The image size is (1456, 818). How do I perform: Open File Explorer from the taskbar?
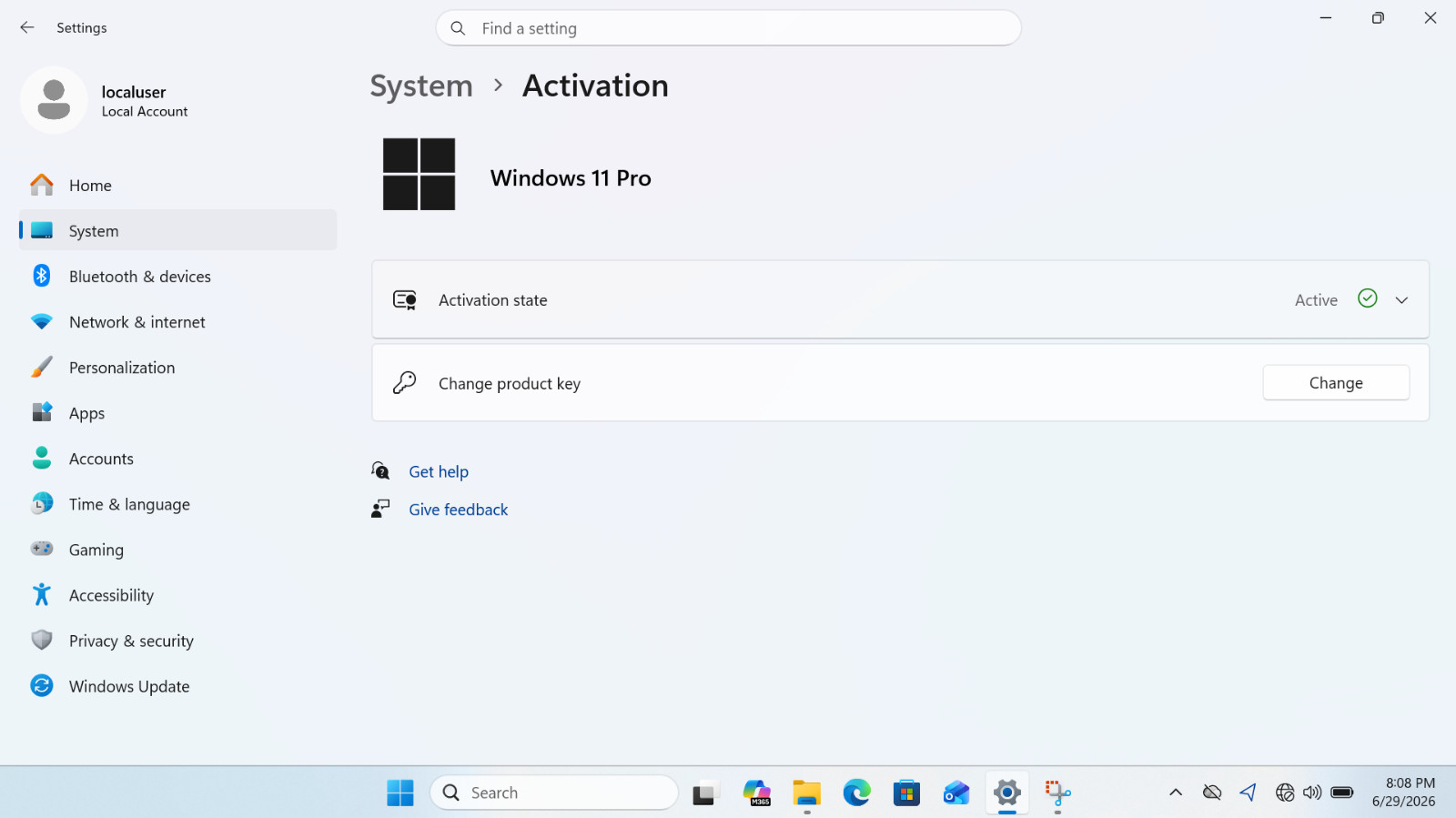coord(806,793)
